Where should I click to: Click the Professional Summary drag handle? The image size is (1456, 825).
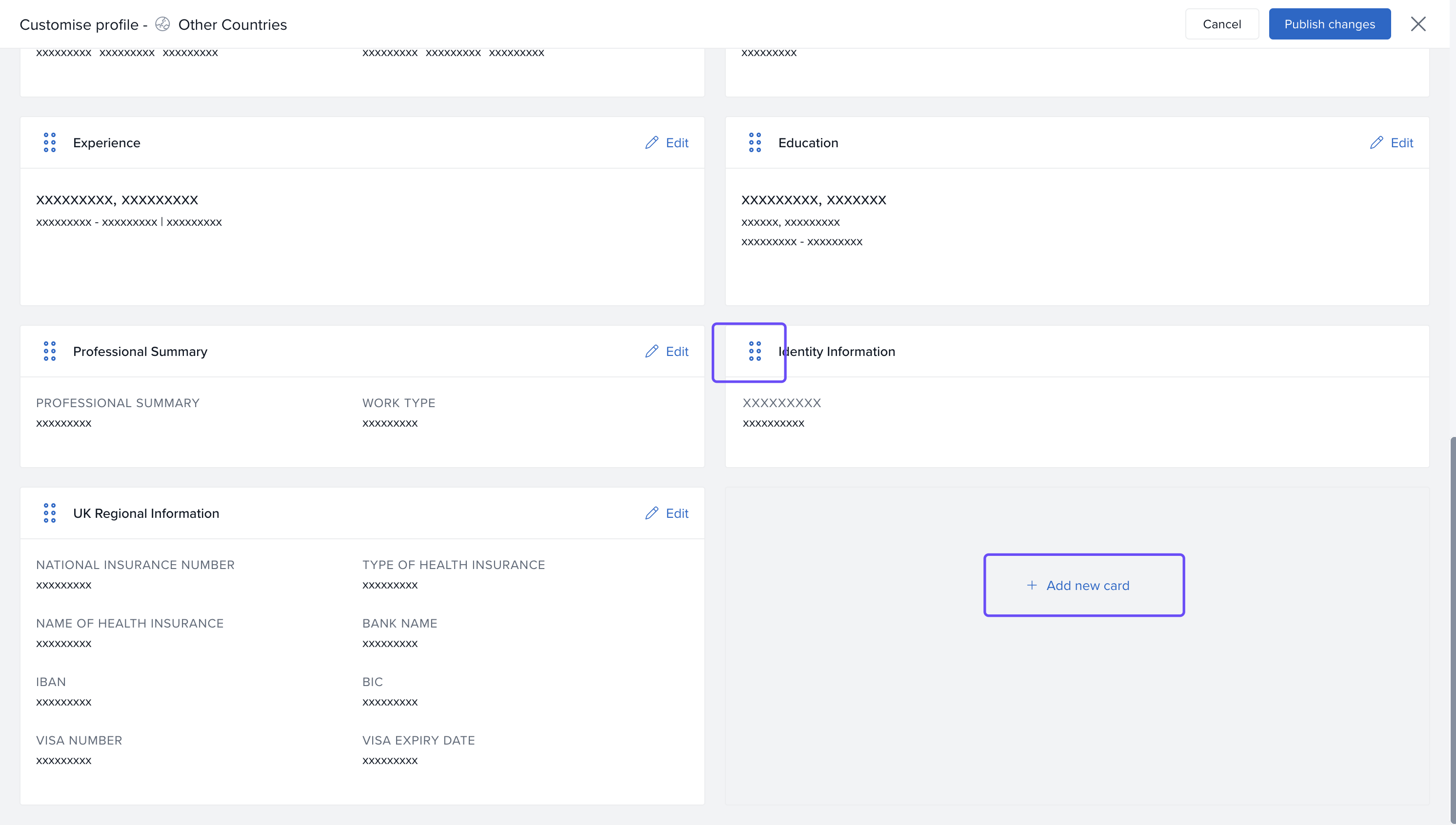[x=49, y=351]
